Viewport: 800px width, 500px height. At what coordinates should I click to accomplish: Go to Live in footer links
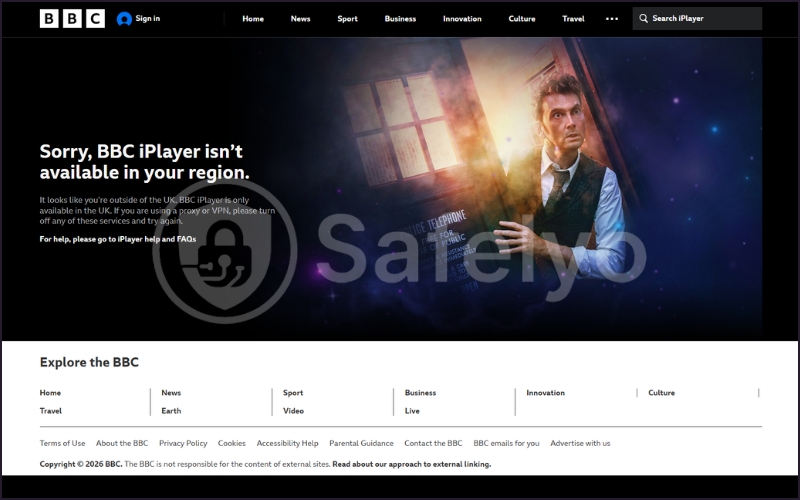pyautogui.click(x=412, y=411)
